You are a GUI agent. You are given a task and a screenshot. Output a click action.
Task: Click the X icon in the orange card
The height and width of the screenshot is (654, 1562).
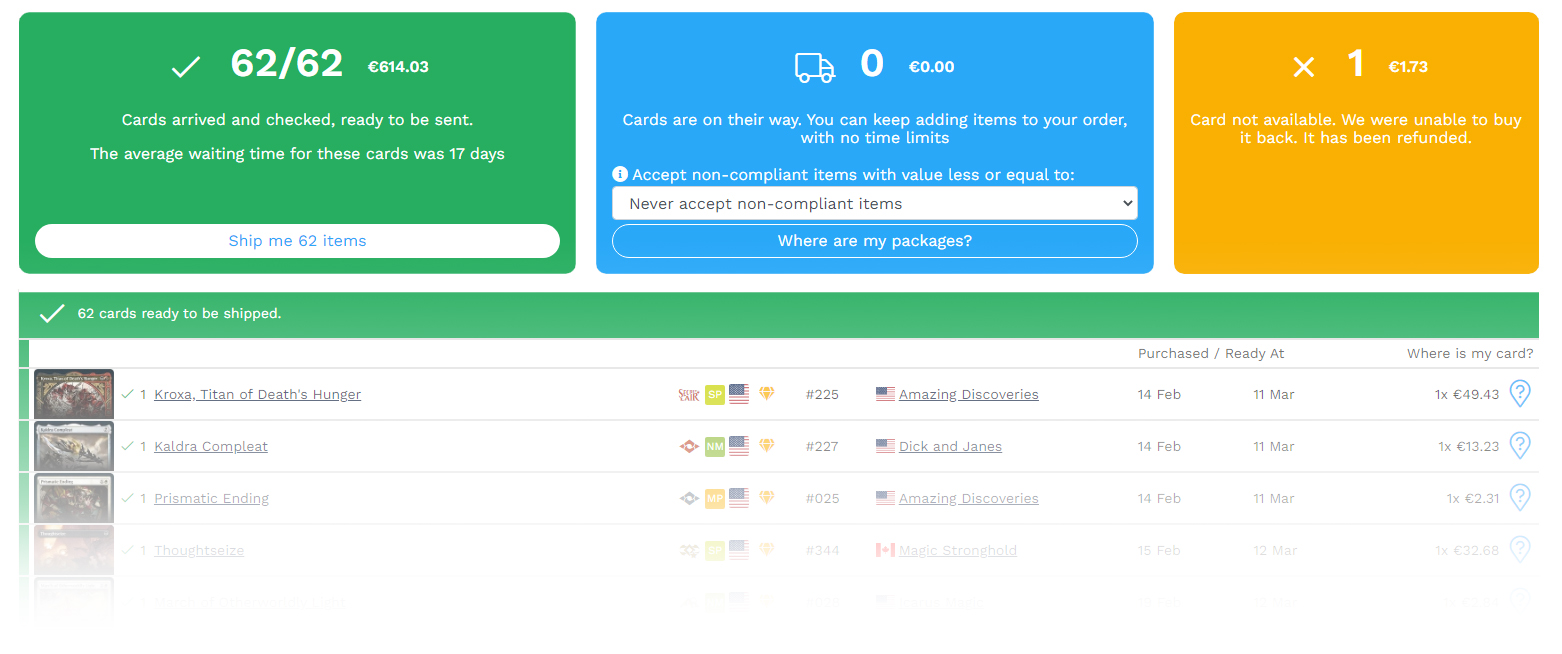[1304, 67]
